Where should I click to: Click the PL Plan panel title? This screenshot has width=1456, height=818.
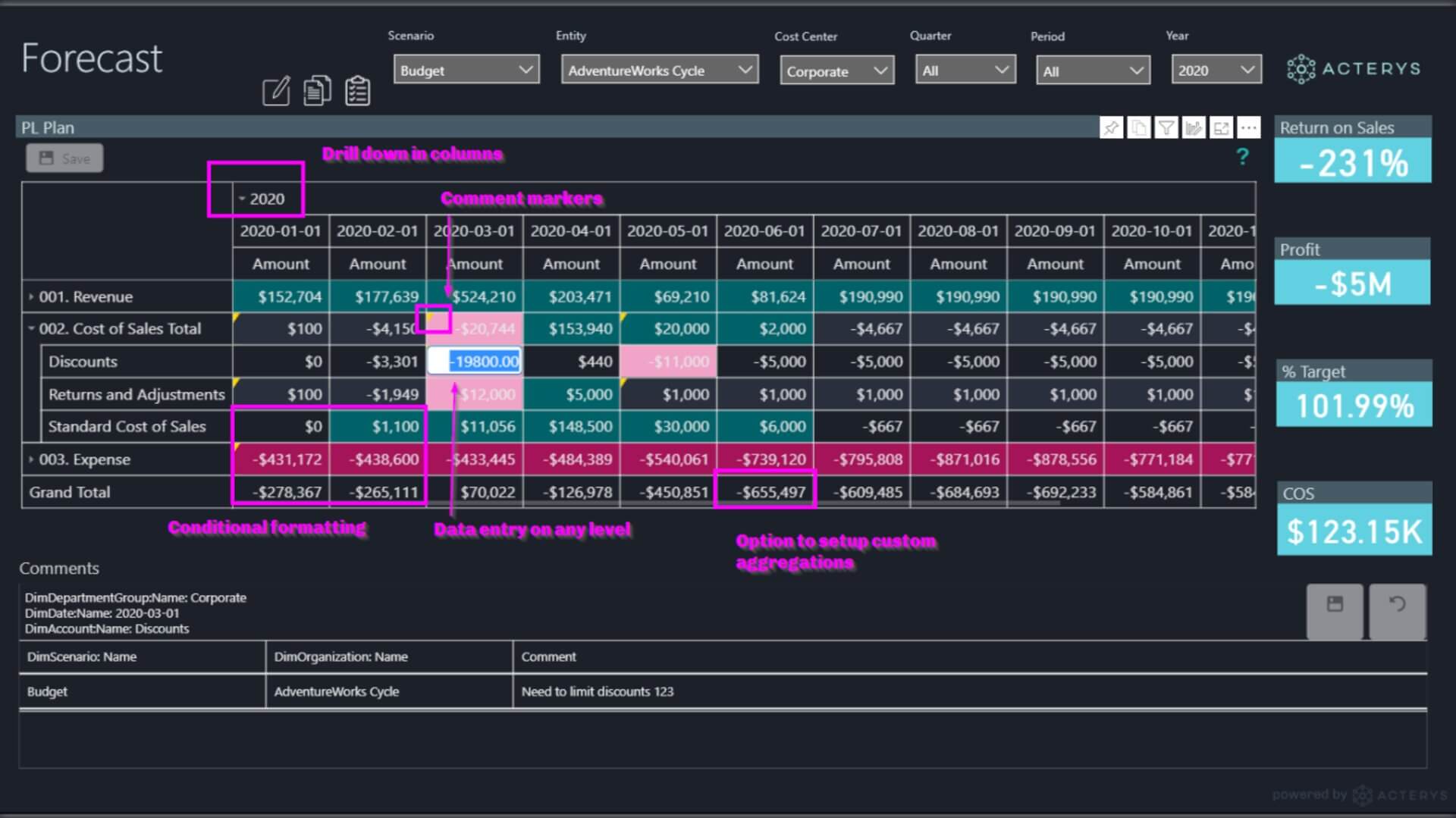[48, 127]
